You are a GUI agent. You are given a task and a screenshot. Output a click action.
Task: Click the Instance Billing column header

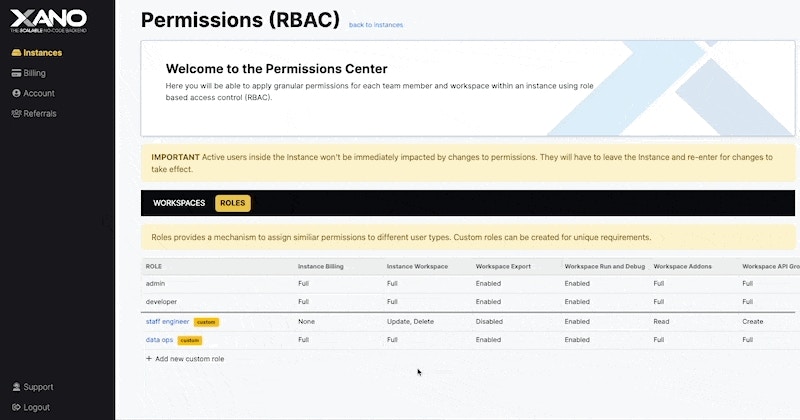pos(320,266)
